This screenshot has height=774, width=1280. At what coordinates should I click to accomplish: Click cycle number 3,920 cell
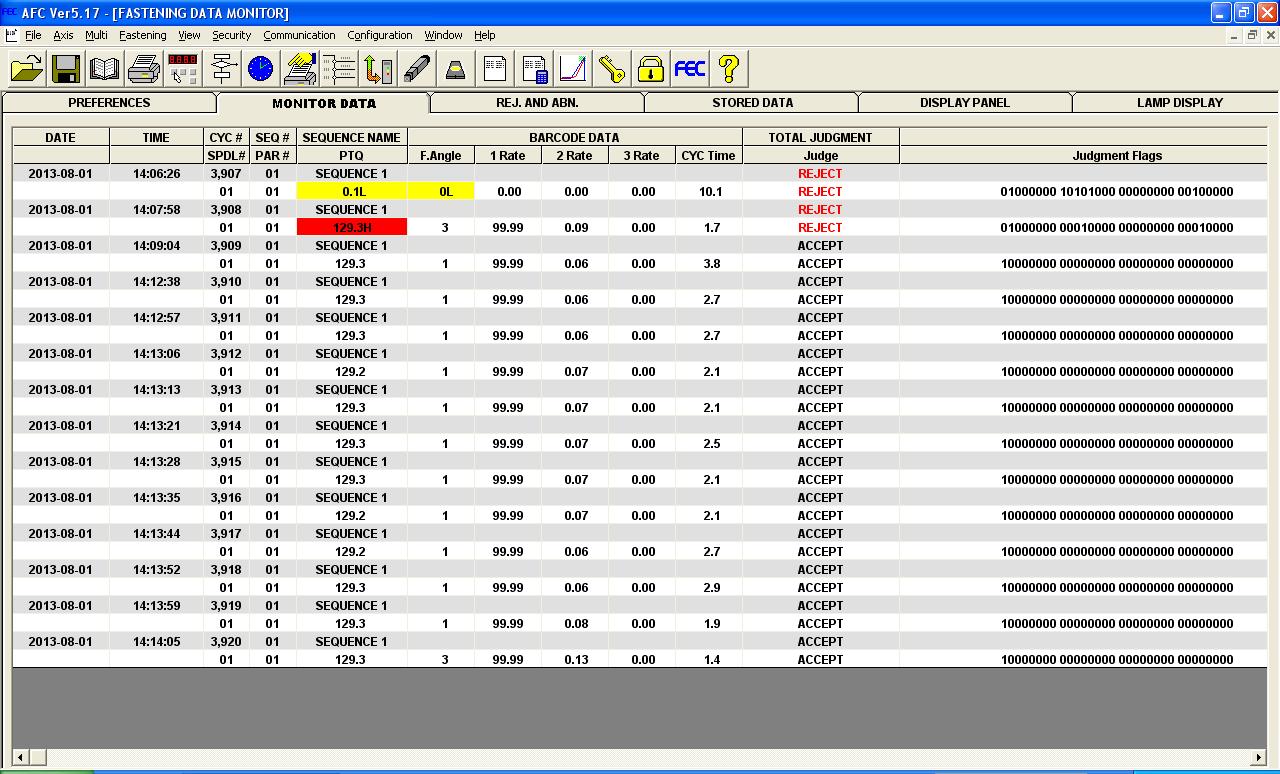pyautogui.click(x=226, y=641)
